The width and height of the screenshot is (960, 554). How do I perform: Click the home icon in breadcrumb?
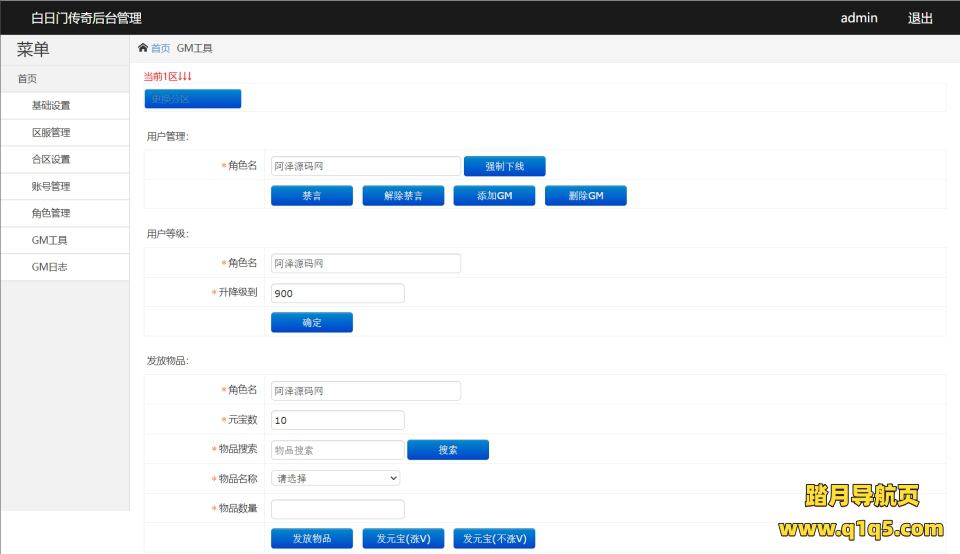click(x=143, y=48)
